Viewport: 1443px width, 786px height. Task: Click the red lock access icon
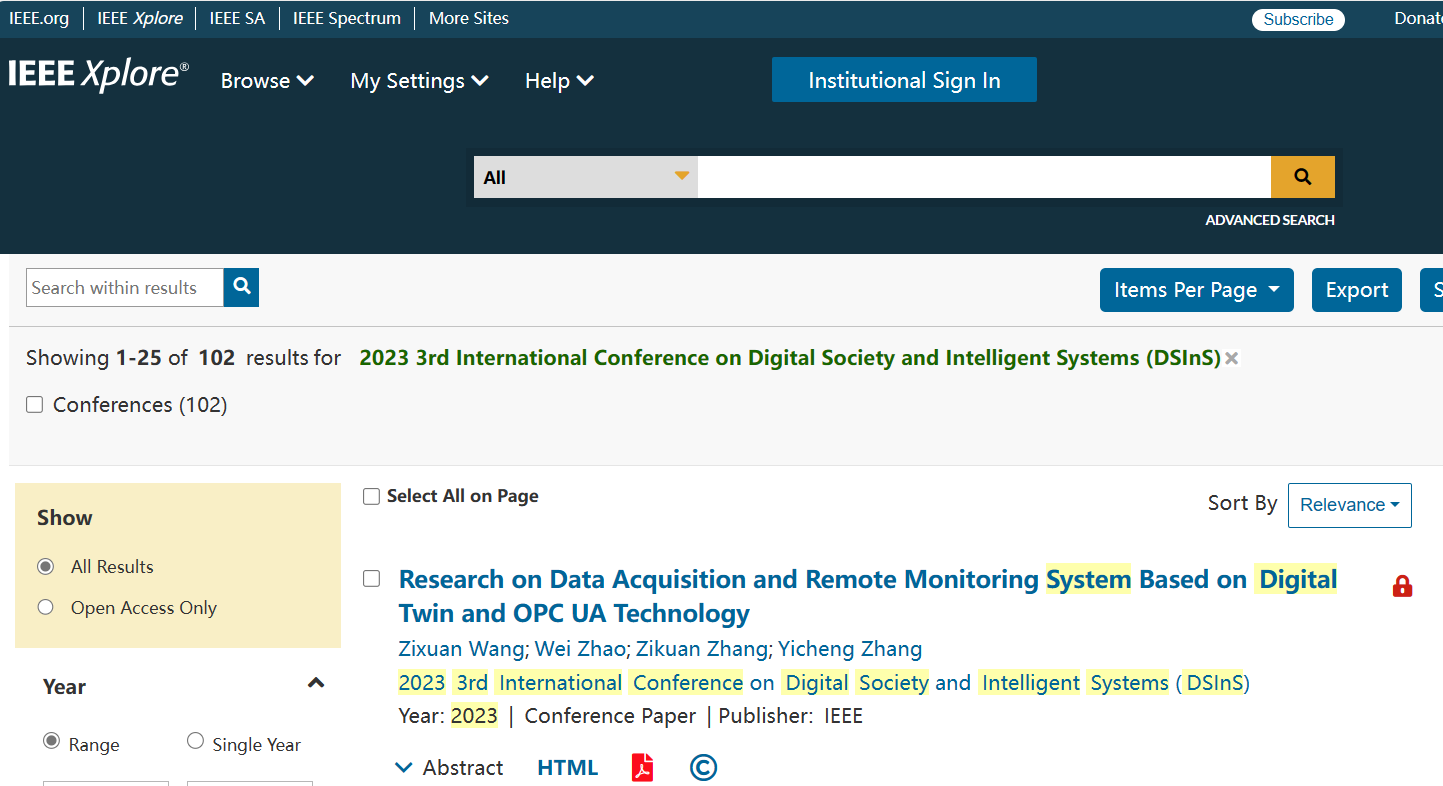pyautogui.click(x=1402, y=587)
